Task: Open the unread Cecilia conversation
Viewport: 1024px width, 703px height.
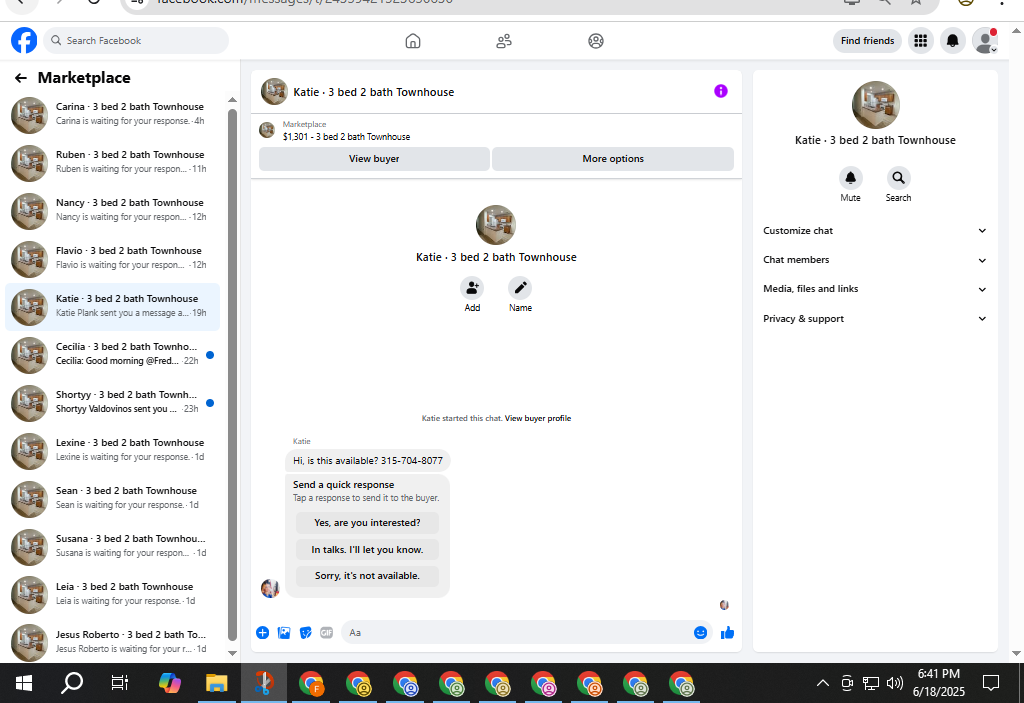Action: click(112, 355)
